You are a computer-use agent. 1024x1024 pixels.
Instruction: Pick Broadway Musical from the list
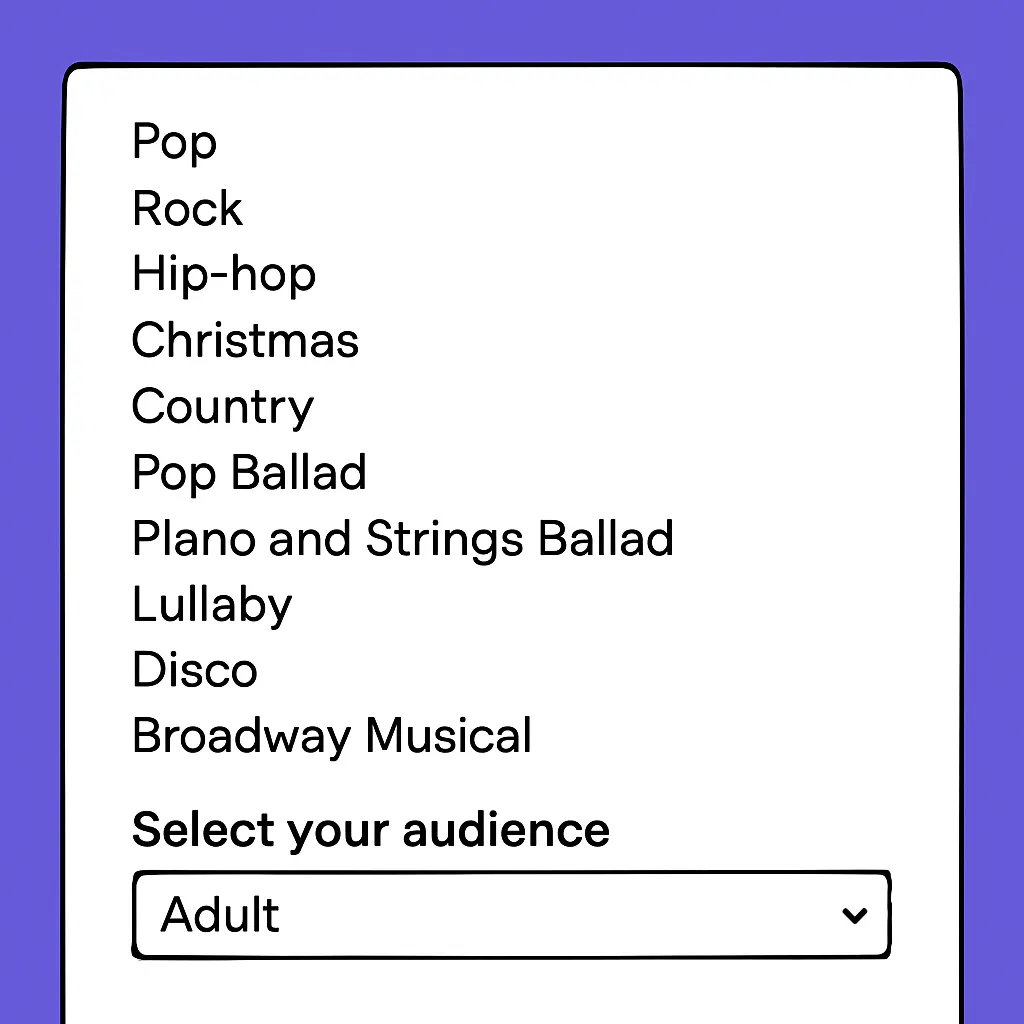(331, 736)
